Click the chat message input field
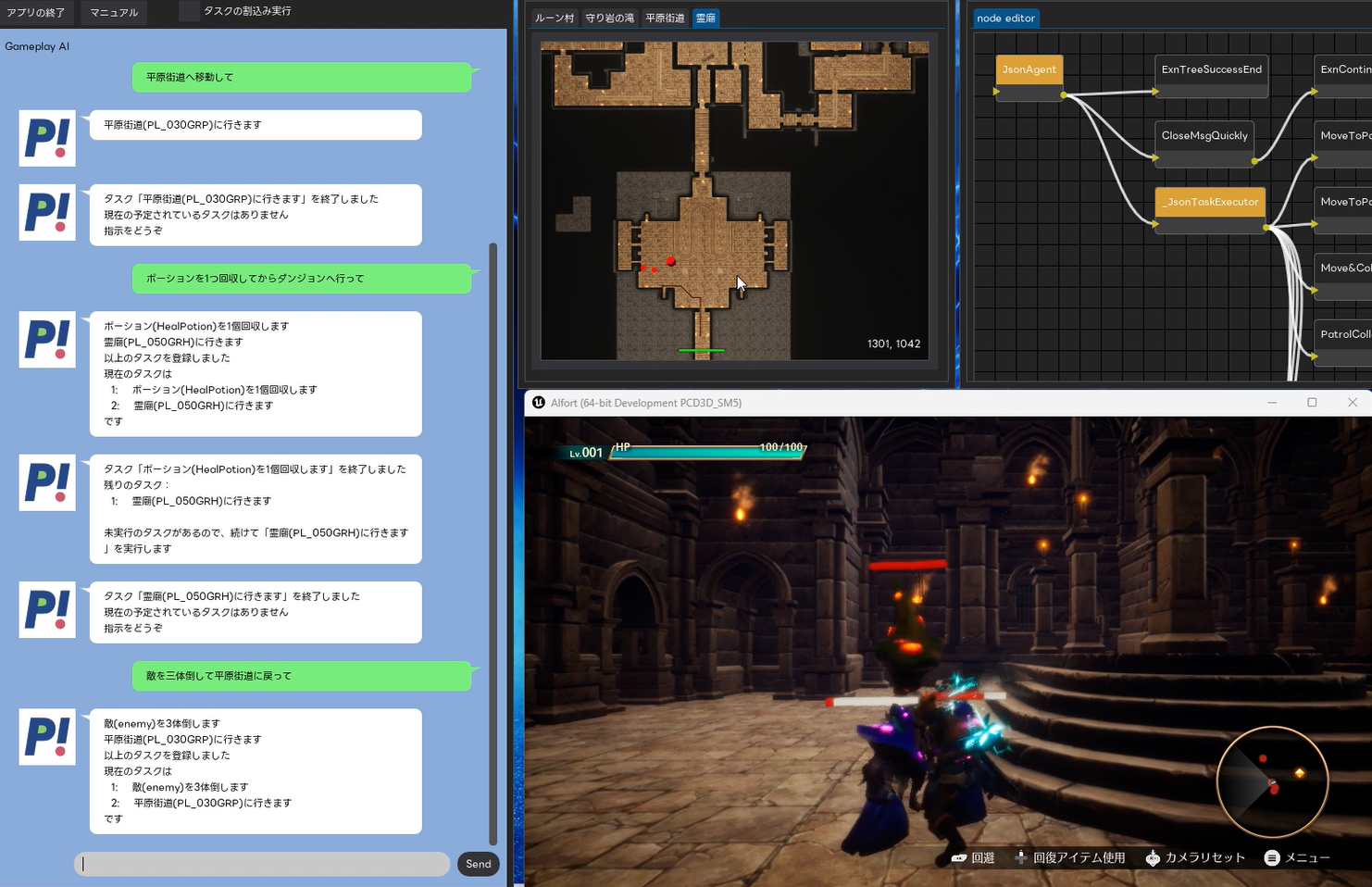 [262, 864]
